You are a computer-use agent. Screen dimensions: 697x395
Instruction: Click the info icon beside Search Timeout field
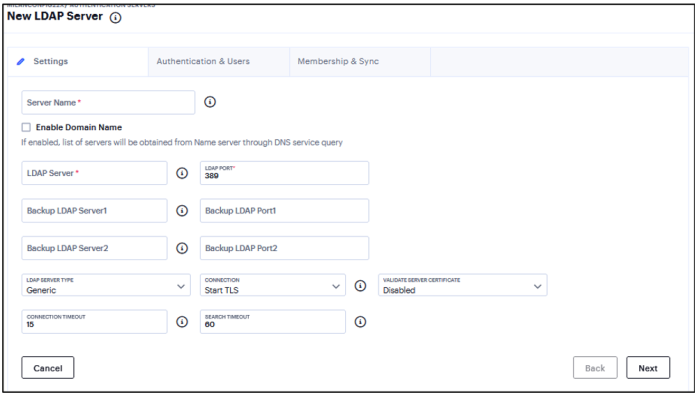point(360,321)
